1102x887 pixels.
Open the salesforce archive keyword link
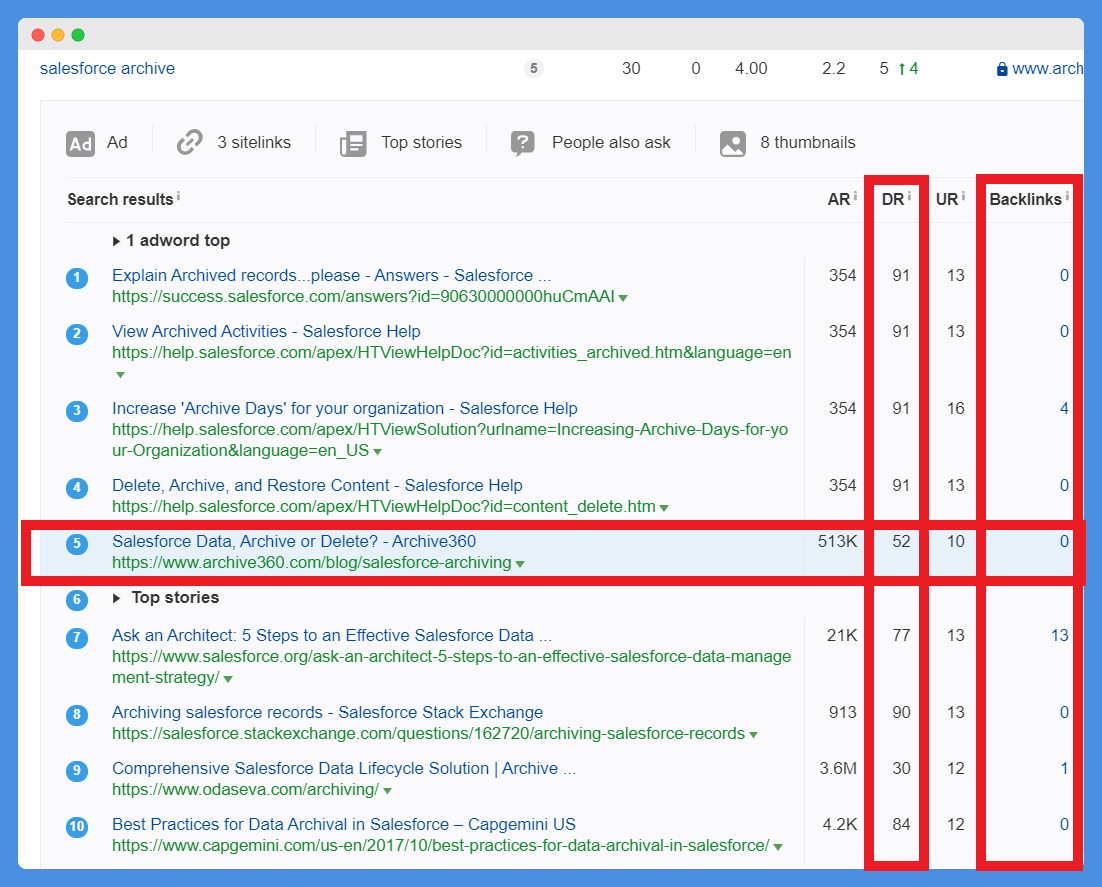pyautogui.click(x=108, y=68)
